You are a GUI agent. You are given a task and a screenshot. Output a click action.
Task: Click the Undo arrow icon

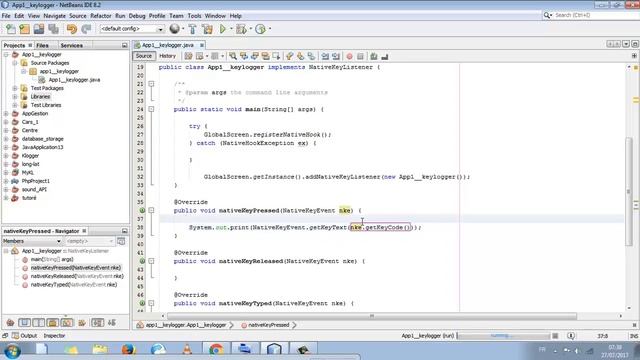point(72,29)
